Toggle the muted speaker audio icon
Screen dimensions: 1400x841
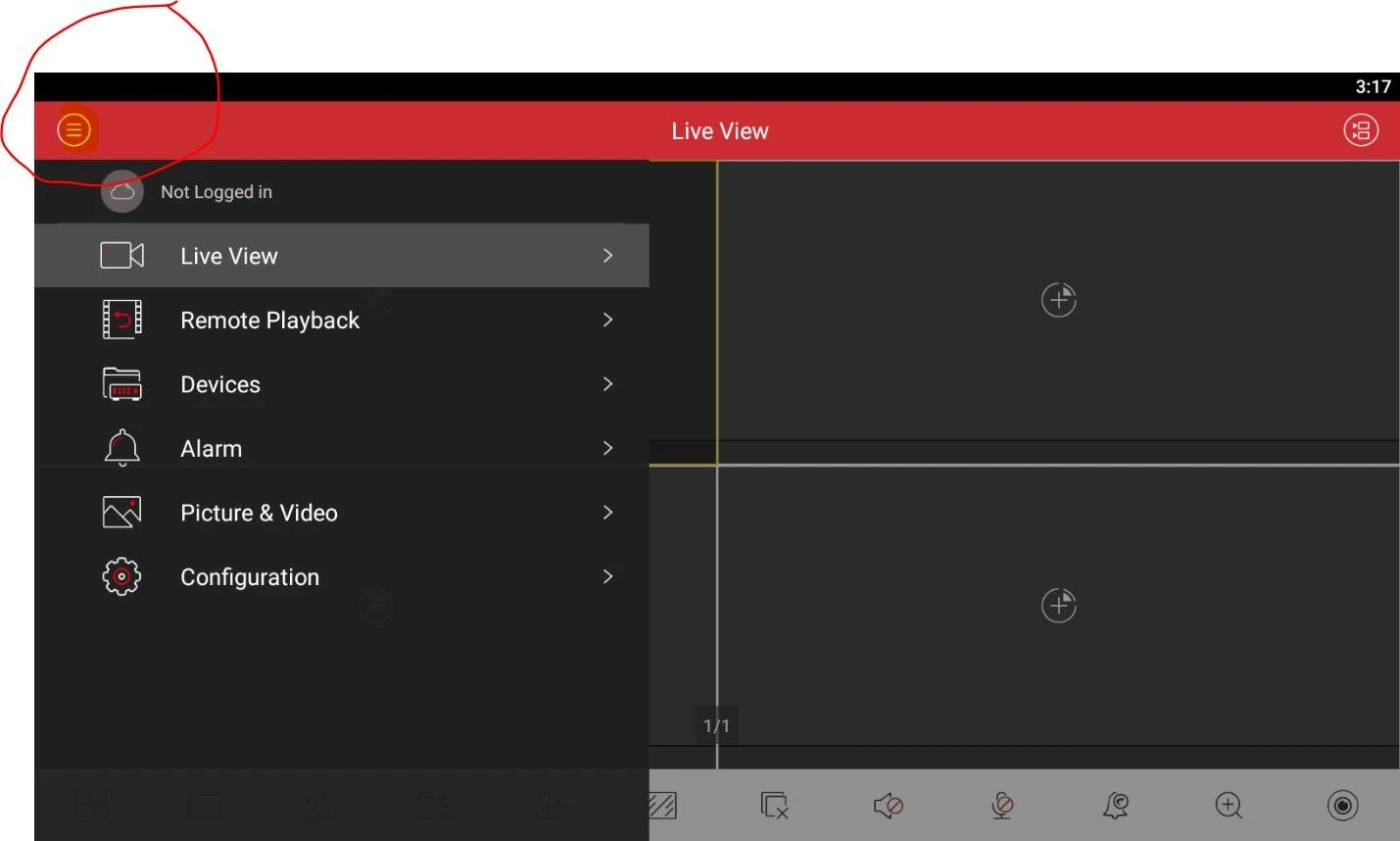click(888, 806)
